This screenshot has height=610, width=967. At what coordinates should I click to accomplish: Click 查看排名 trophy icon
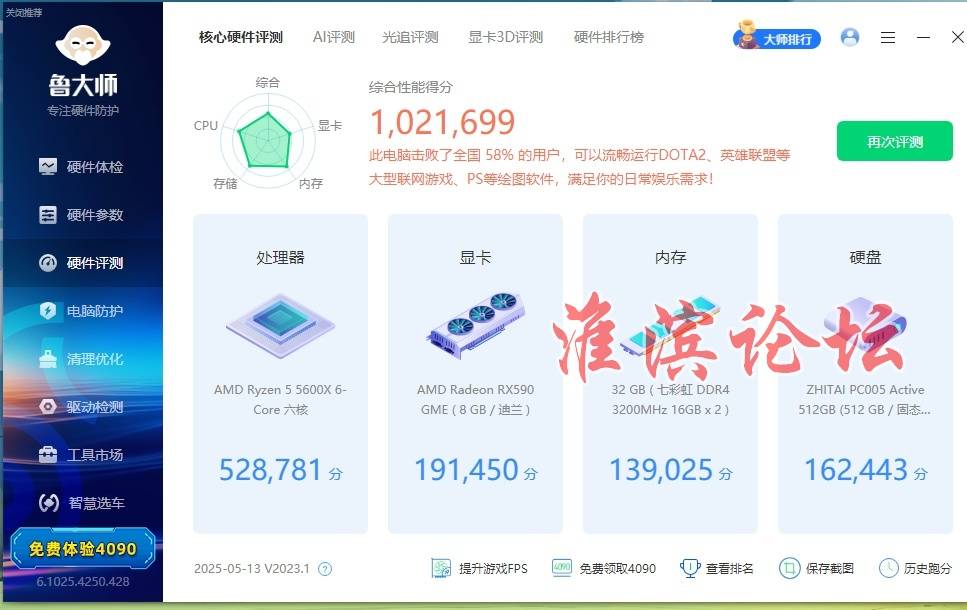coord(689,568)
